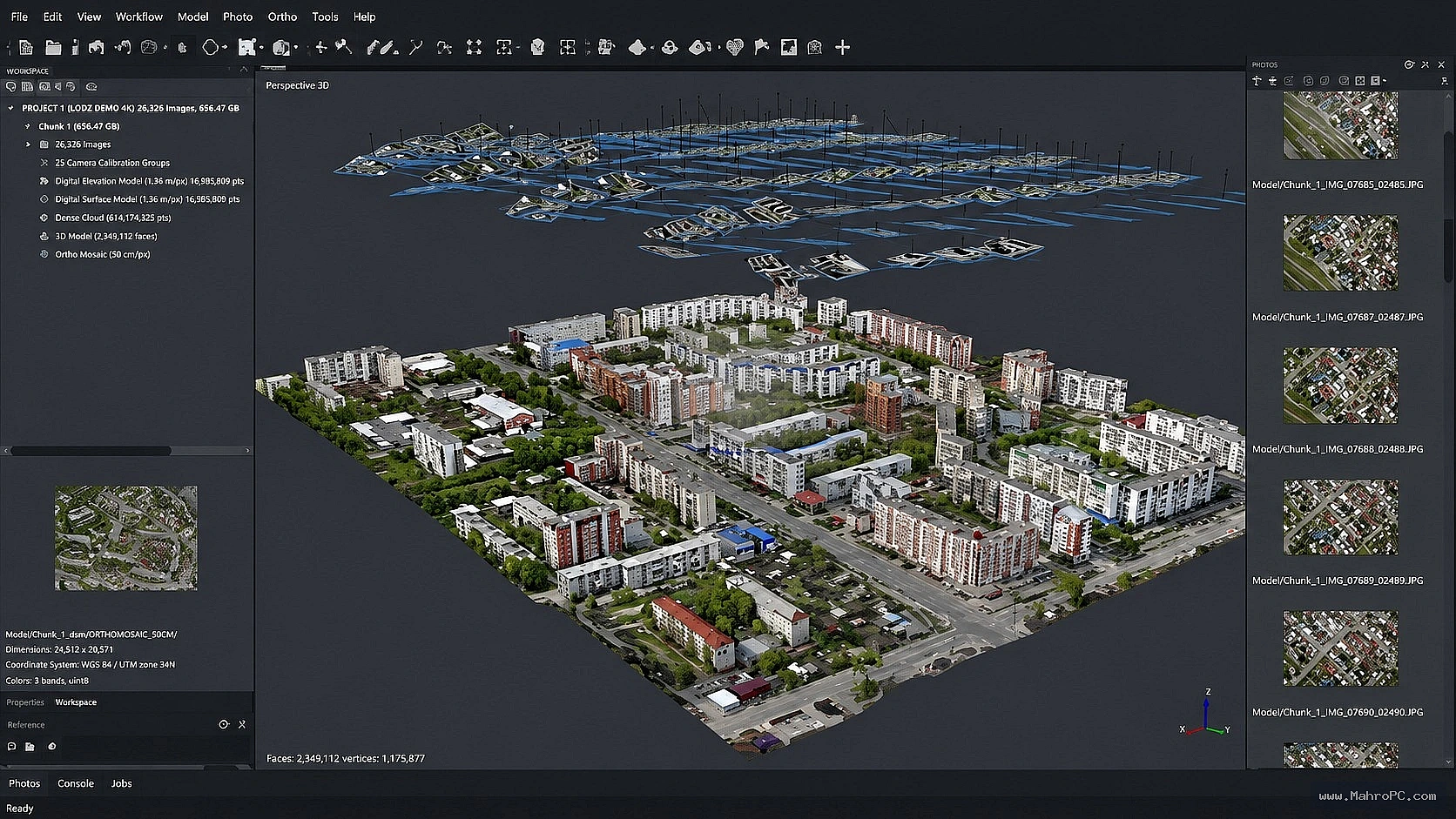Collapse the Chunk 1 tree node

pyautogui.click(x=28, y=126)
